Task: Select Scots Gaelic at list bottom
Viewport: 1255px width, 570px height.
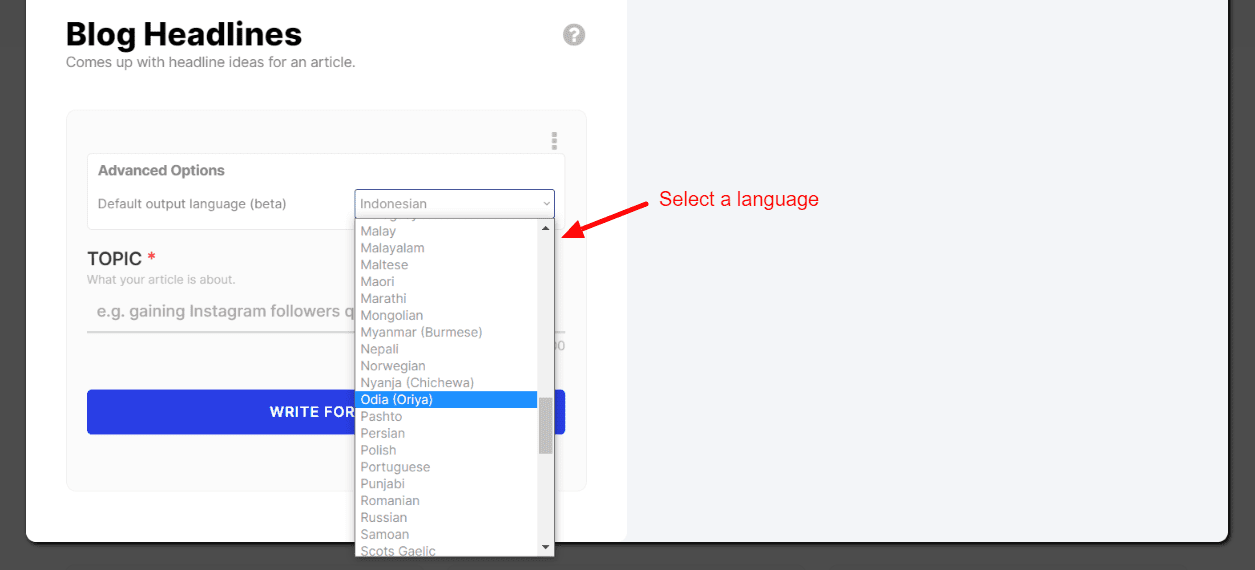Action: pos(398,550)
